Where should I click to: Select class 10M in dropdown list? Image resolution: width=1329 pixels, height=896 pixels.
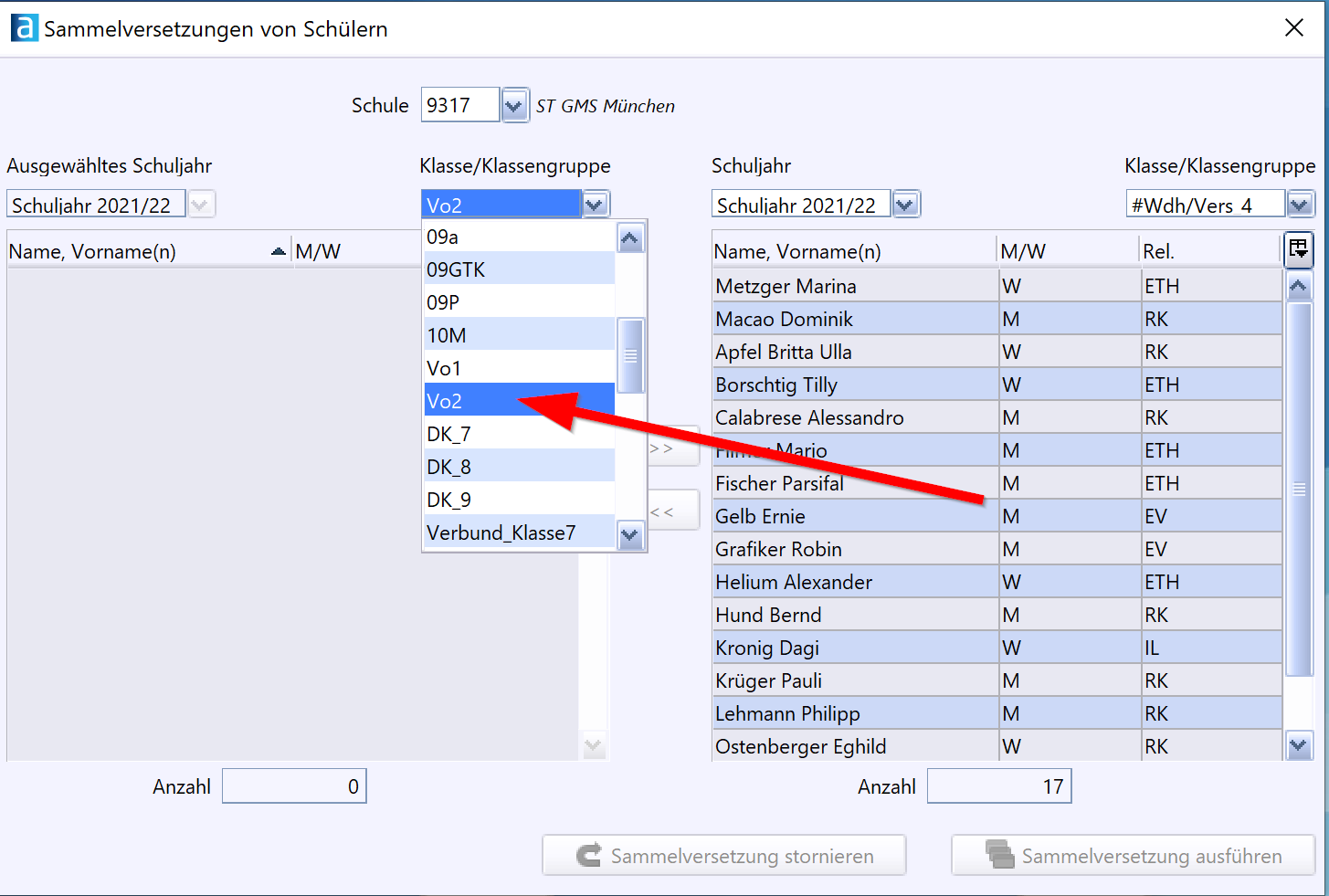click(519, 335)
